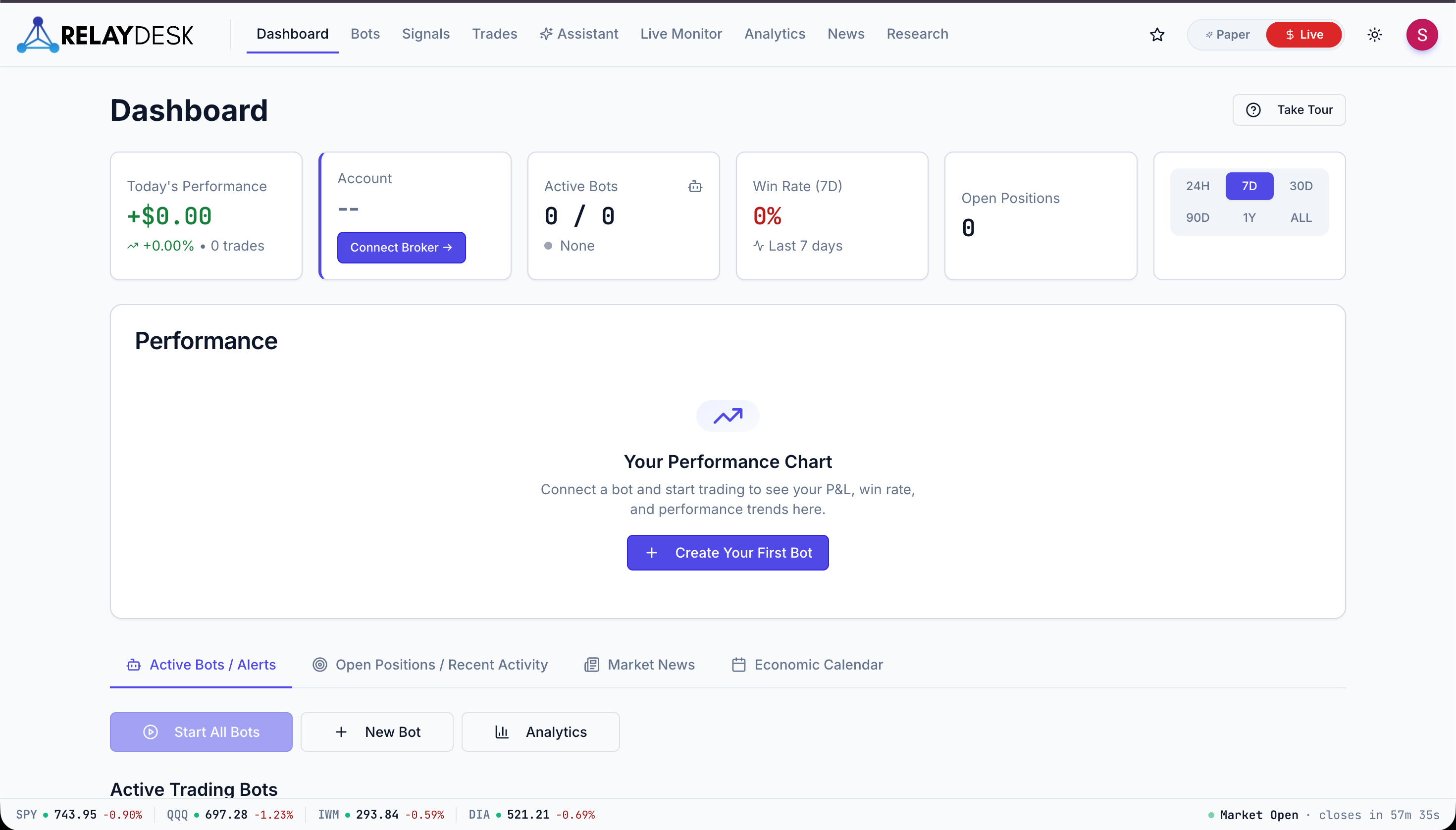This screenshot has width=1456, height=830.
Task: Click the New Bot button
Action: (377, 732)
